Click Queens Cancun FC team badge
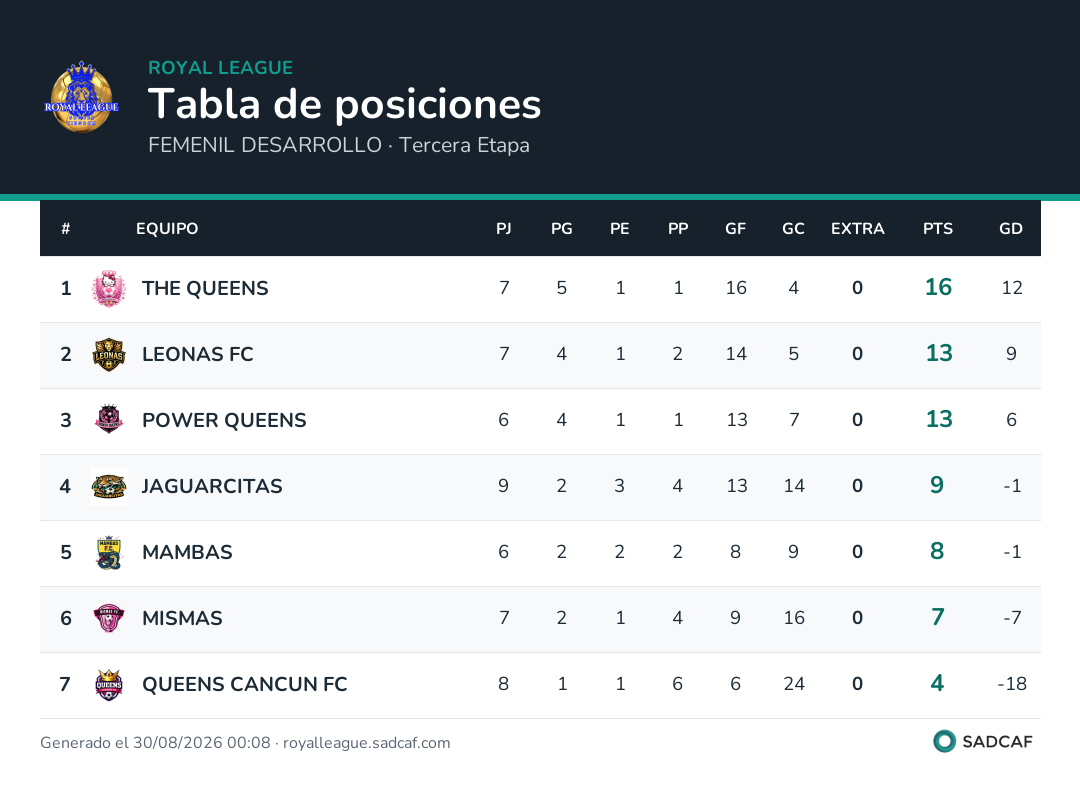 [x=109, y=685]
